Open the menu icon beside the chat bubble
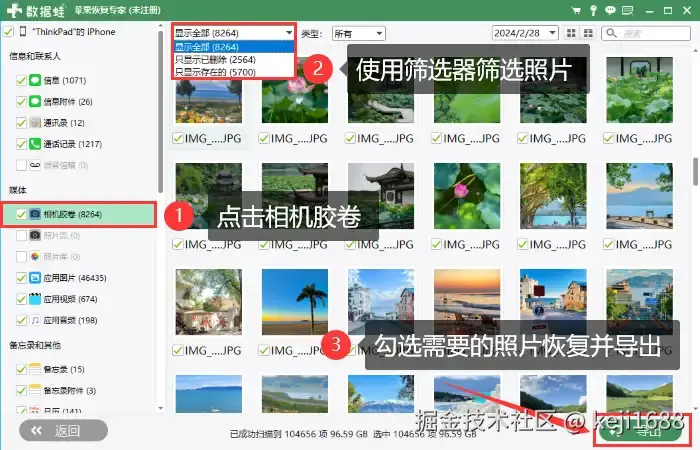This screenshot has width=700, height=450. (628, 10)
